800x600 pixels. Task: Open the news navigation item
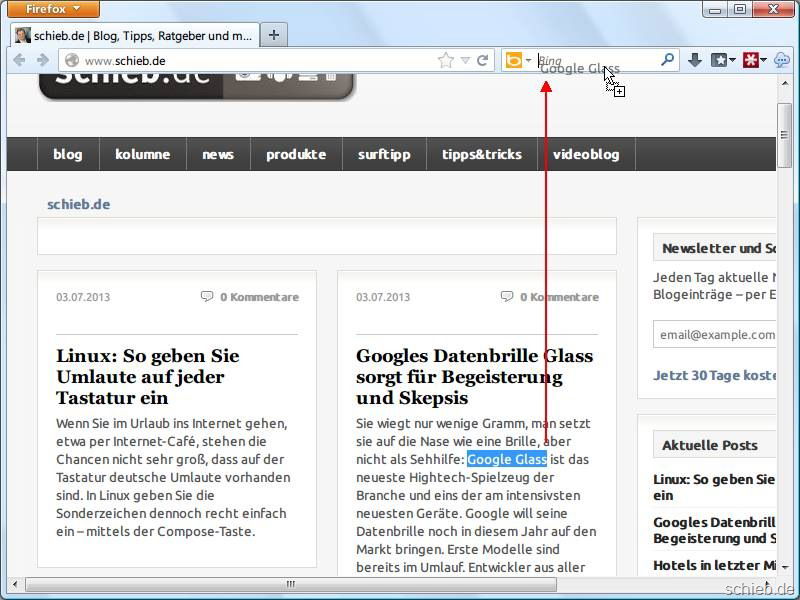(218, 154)
